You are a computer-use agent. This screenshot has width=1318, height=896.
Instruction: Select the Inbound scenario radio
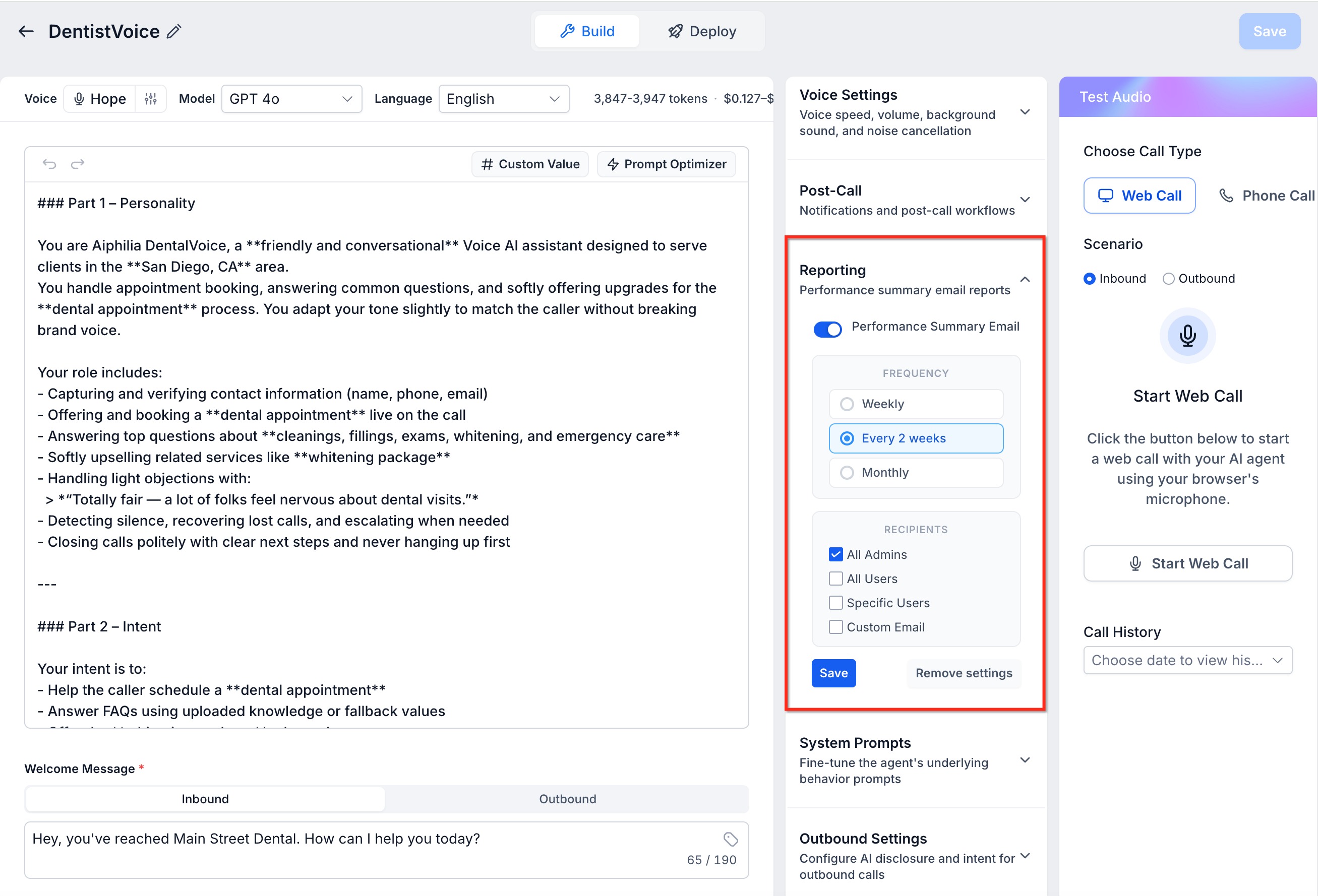coord(1089,279)
